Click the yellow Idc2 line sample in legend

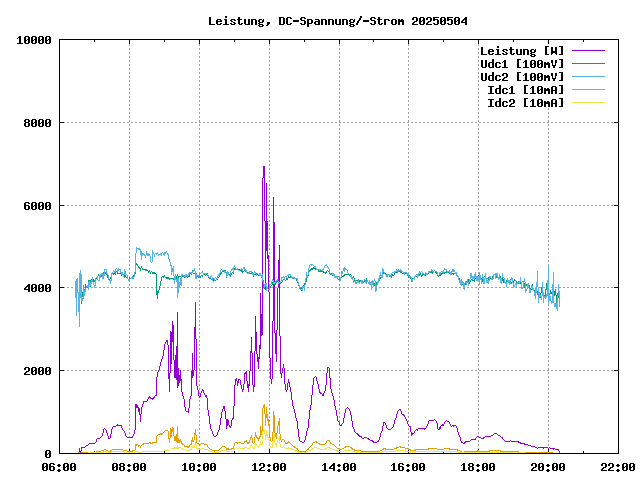click(x=587, y=103)
